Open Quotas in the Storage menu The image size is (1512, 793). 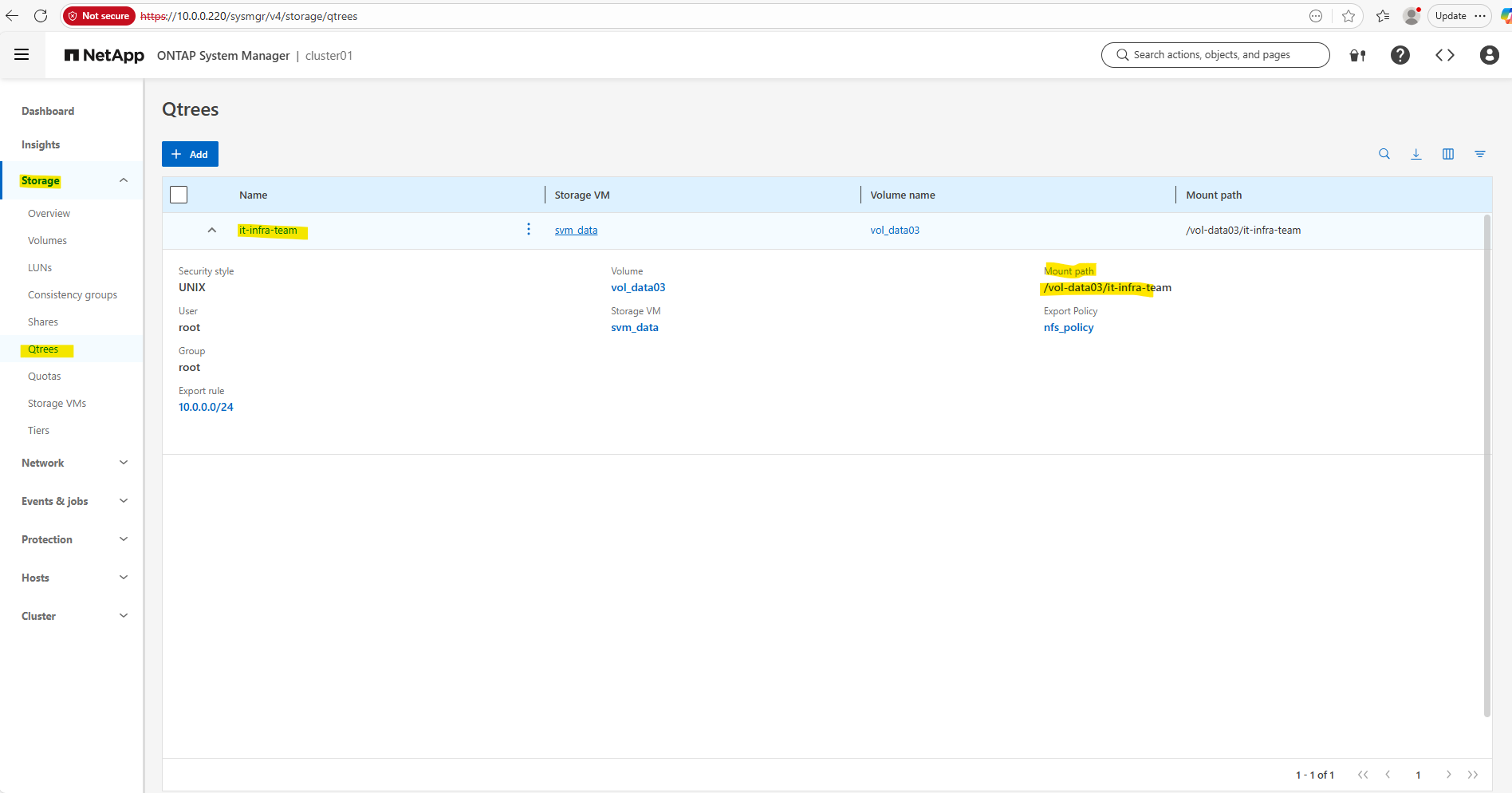(44, 377)
